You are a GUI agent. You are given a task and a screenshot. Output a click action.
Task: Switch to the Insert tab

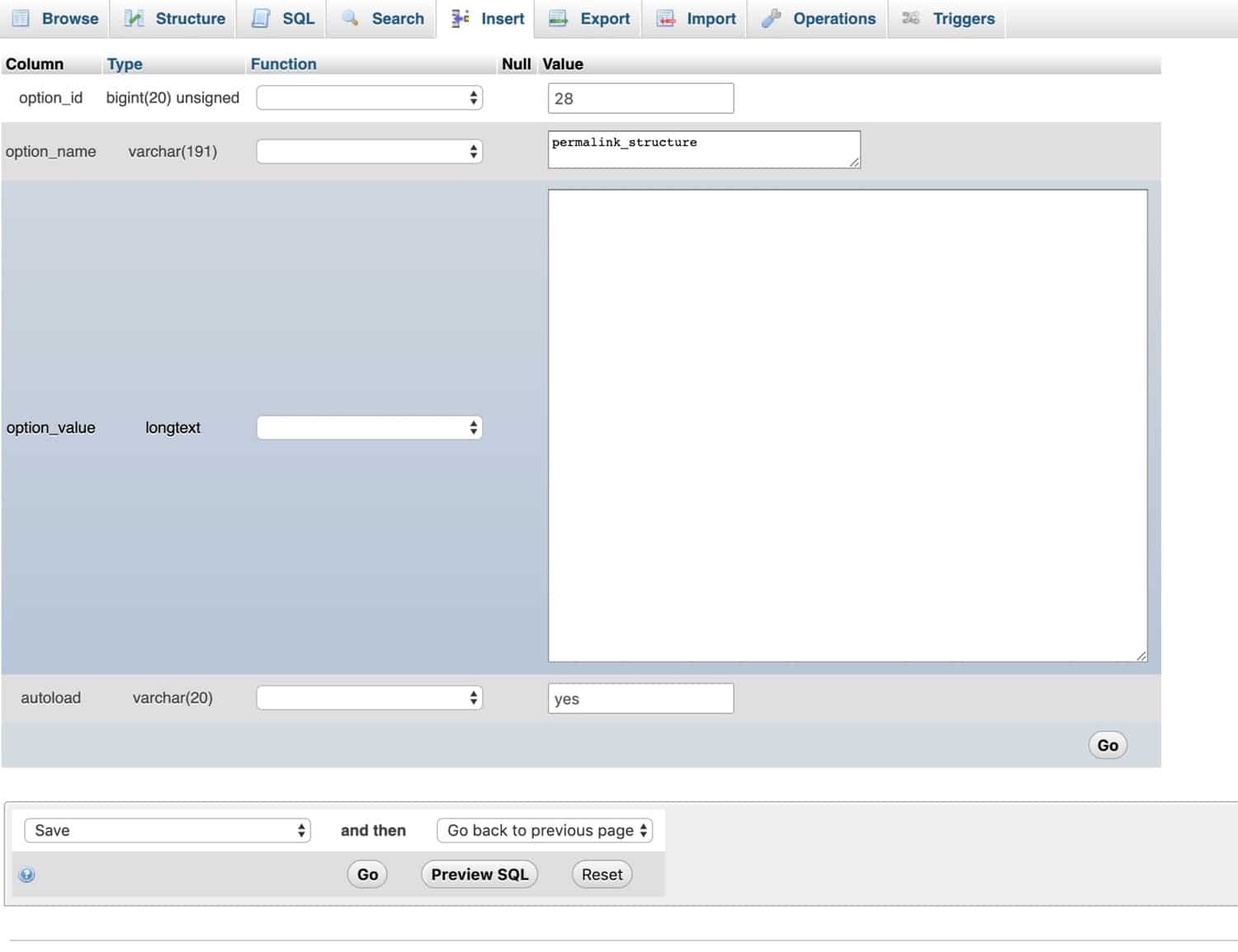point(489,18)
